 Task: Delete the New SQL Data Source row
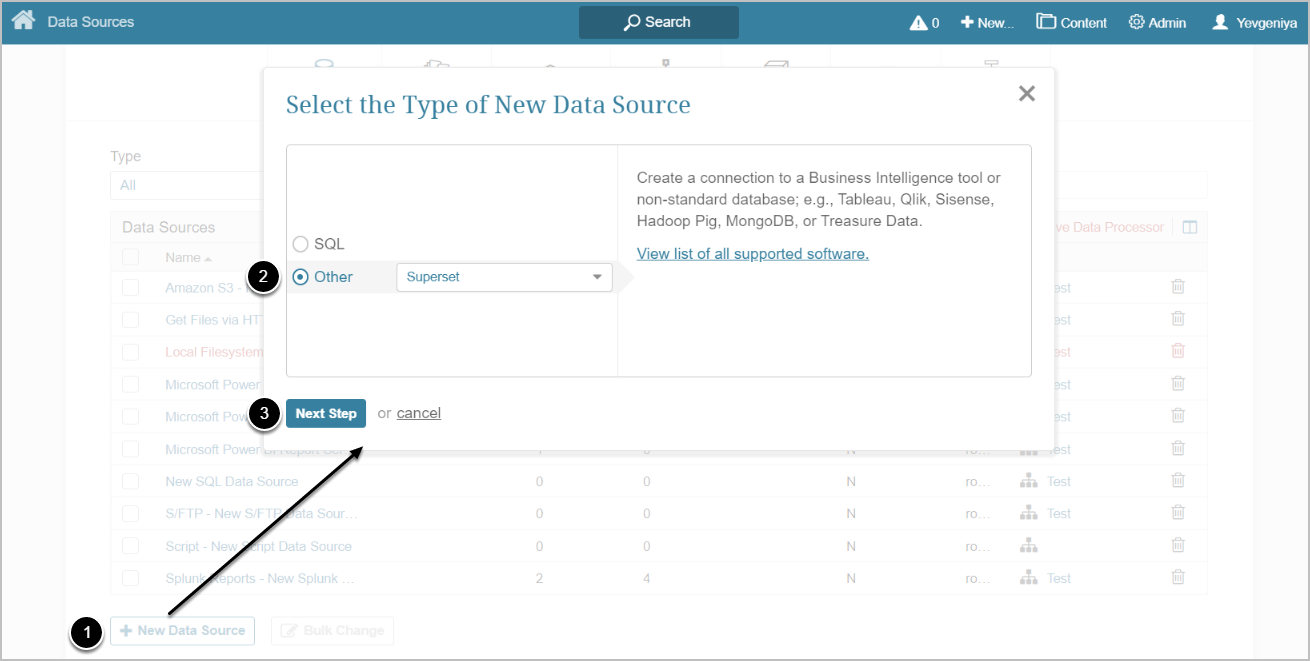1178,481
